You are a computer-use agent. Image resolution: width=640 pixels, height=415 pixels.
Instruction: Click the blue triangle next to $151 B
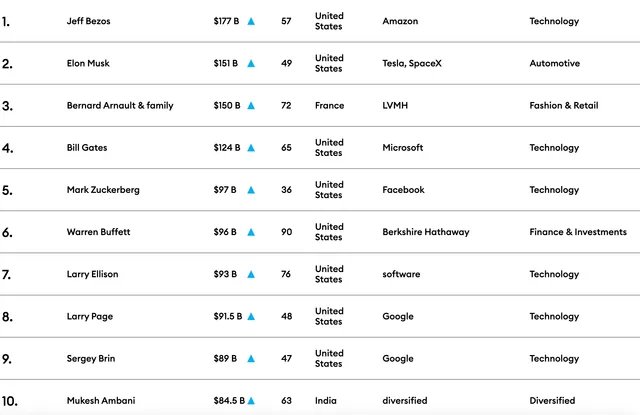coord(251,63)
